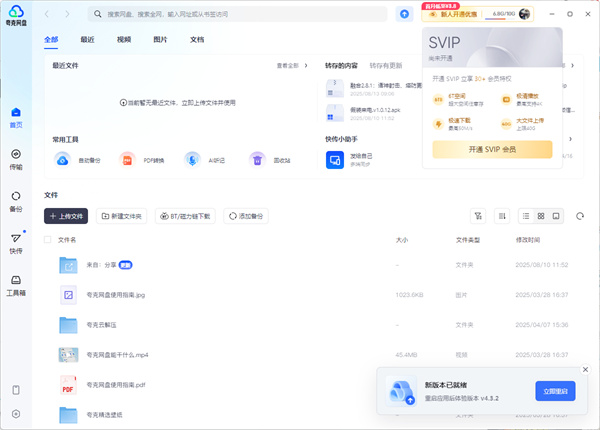Refresh the file list
Image resolution: width=600 pixels, height=430 pixels.
[580, 216]
